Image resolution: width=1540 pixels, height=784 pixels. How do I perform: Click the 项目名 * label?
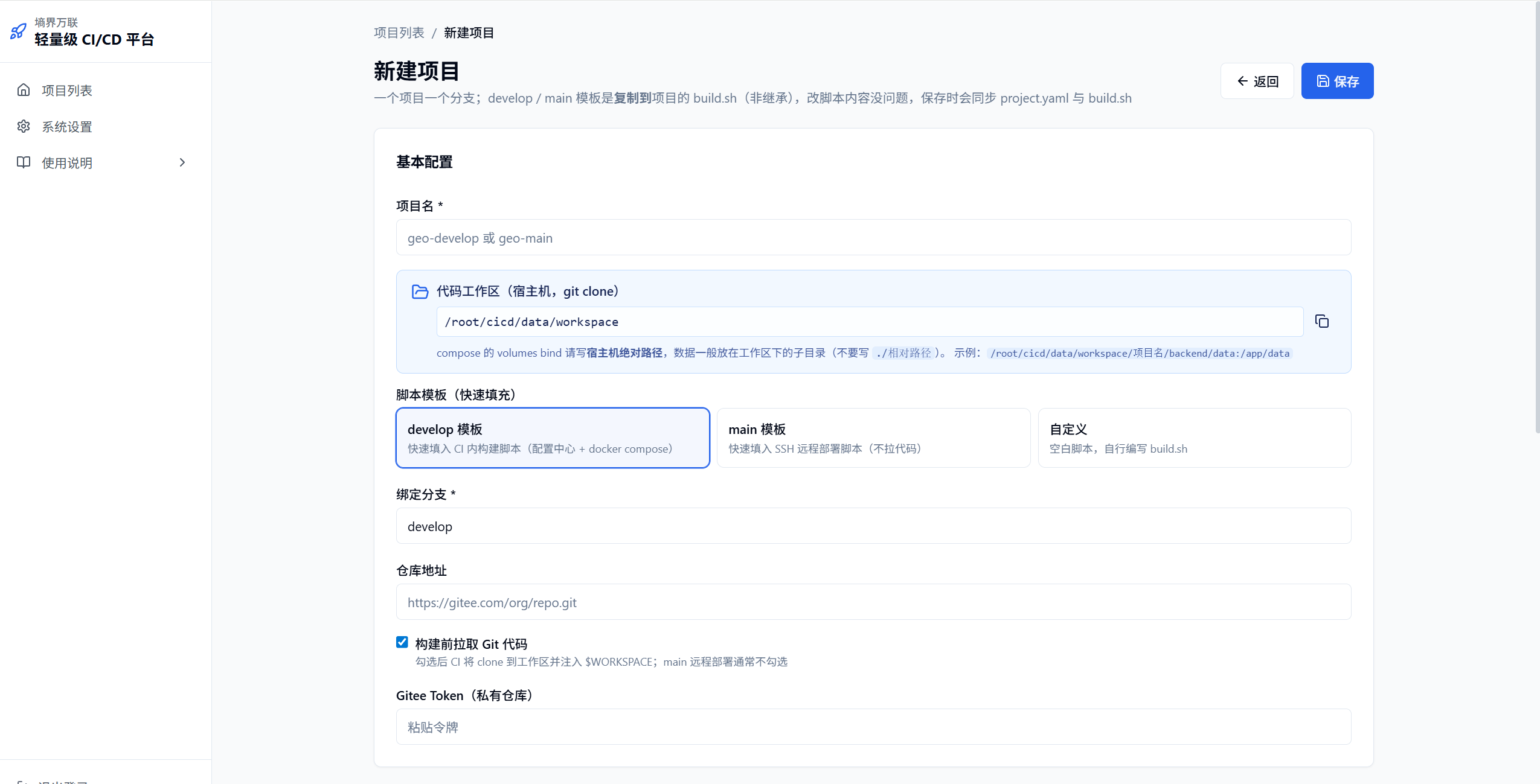(x=420, y=206)
